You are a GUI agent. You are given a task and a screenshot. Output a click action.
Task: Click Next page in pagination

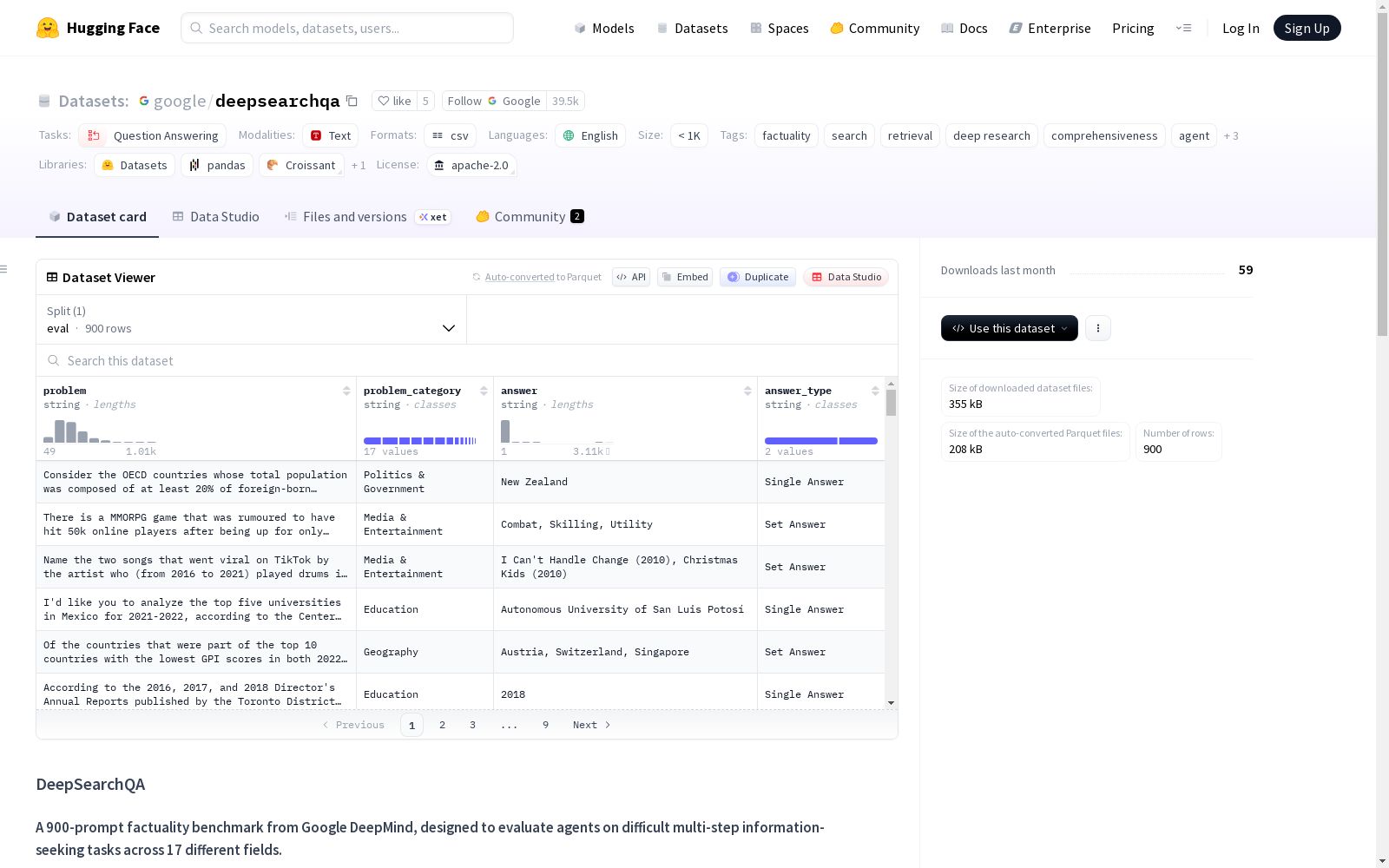point(592,725)
